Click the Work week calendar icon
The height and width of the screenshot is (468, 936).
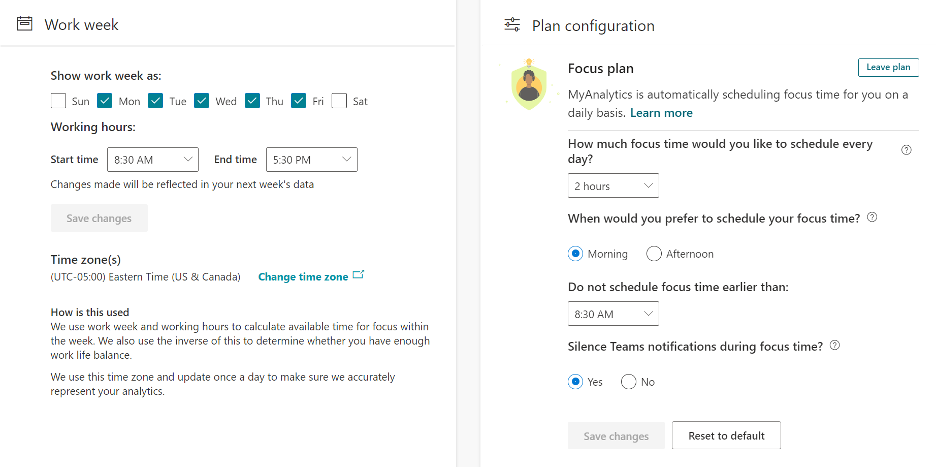24,24
